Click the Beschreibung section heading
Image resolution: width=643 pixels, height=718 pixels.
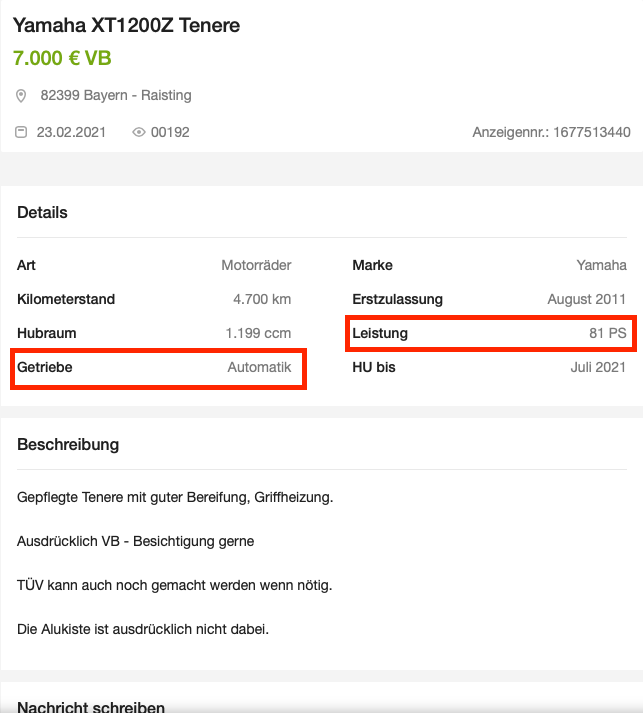(x=68, y=444)
